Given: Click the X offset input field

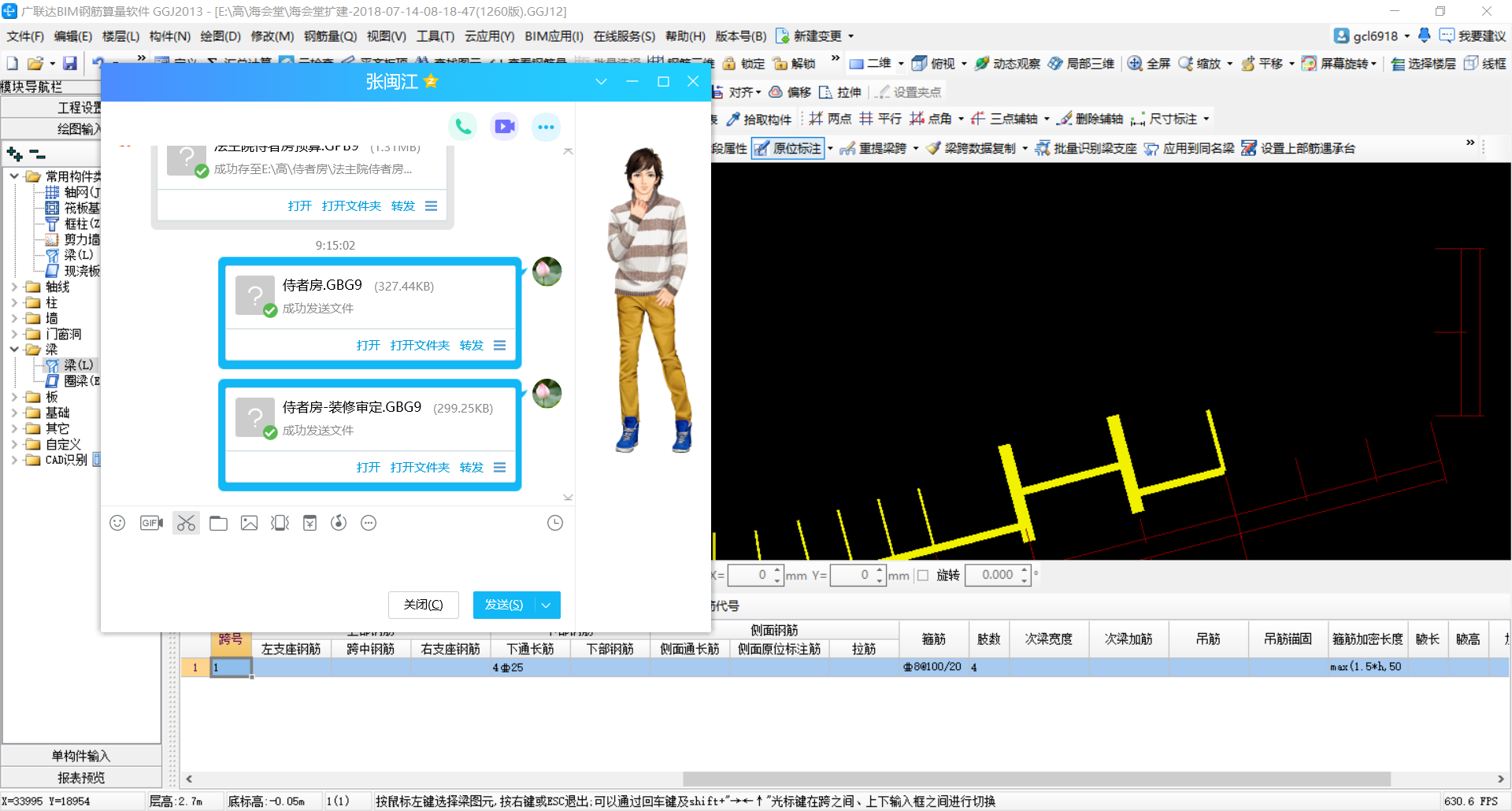Looking at the screenshot, I should [x=749, y=576].
